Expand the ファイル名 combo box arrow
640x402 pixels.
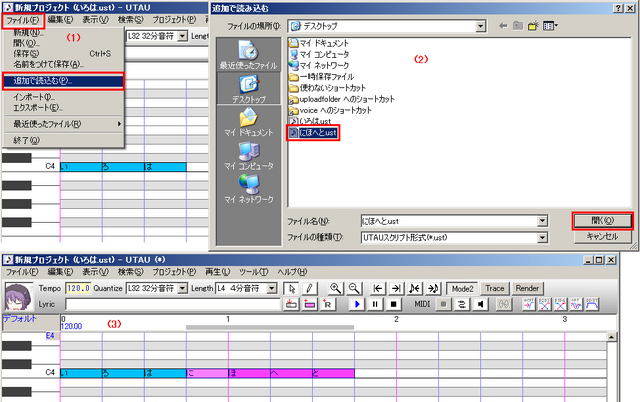click(542, 221)
